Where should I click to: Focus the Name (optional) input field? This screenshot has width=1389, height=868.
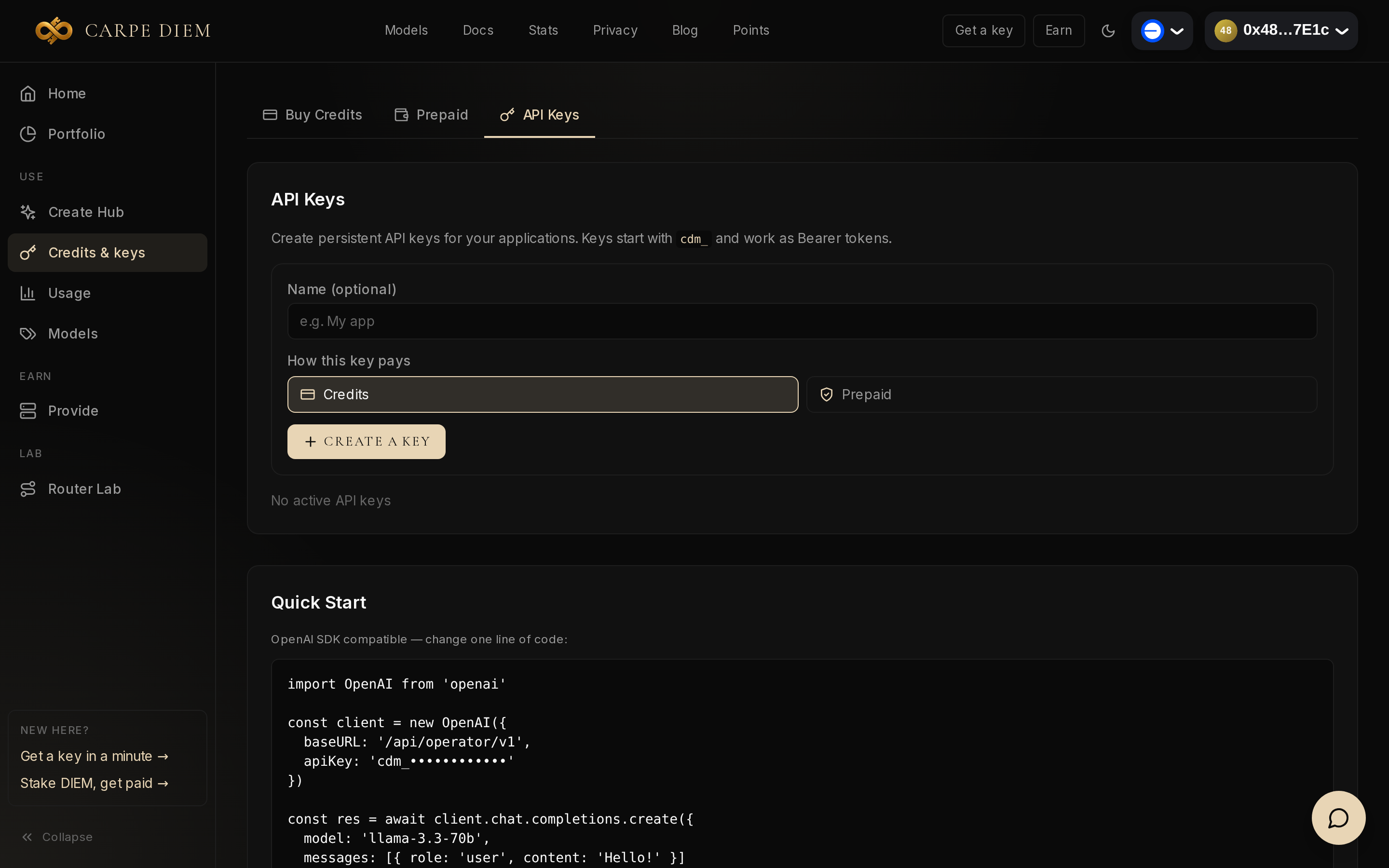(x=802, y=321)
